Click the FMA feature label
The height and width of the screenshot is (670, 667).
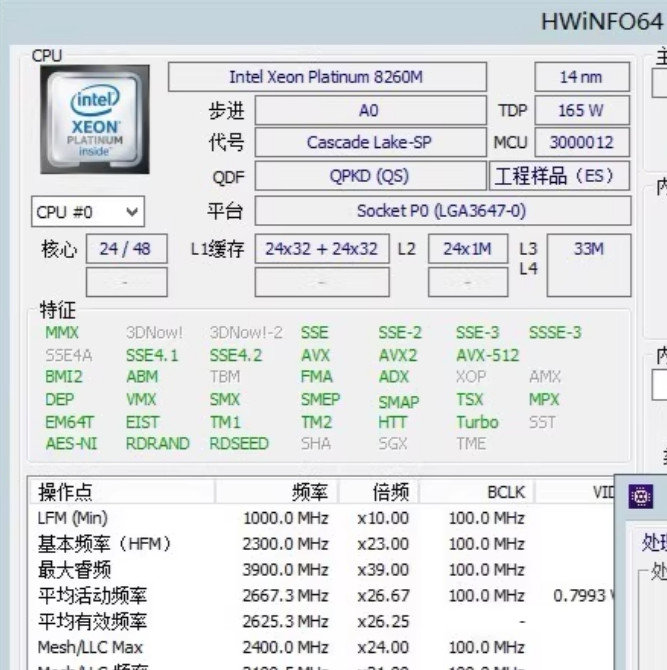[317, 376]
